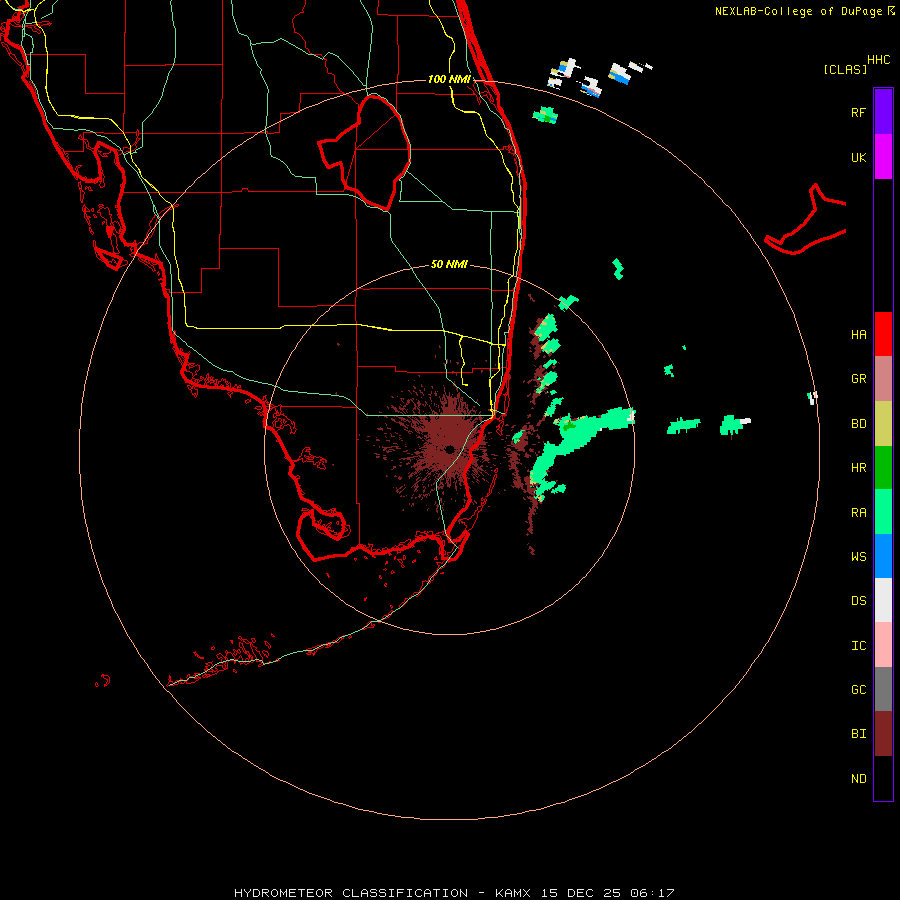Select the yellow BD legend swatch

(x=883, y=424)
